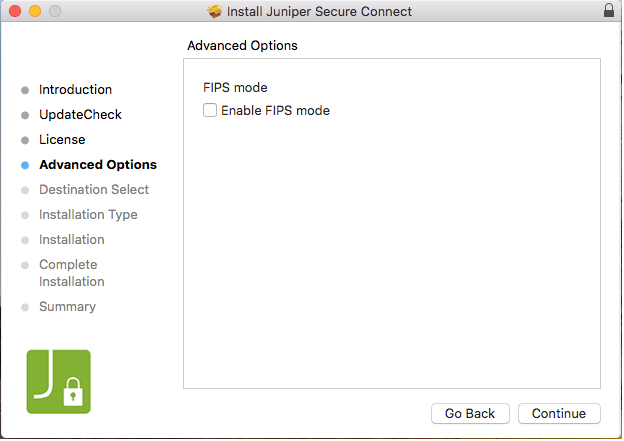624x441 pixels.
Task: Click the Complete Installation step
Action: [71, 273]
